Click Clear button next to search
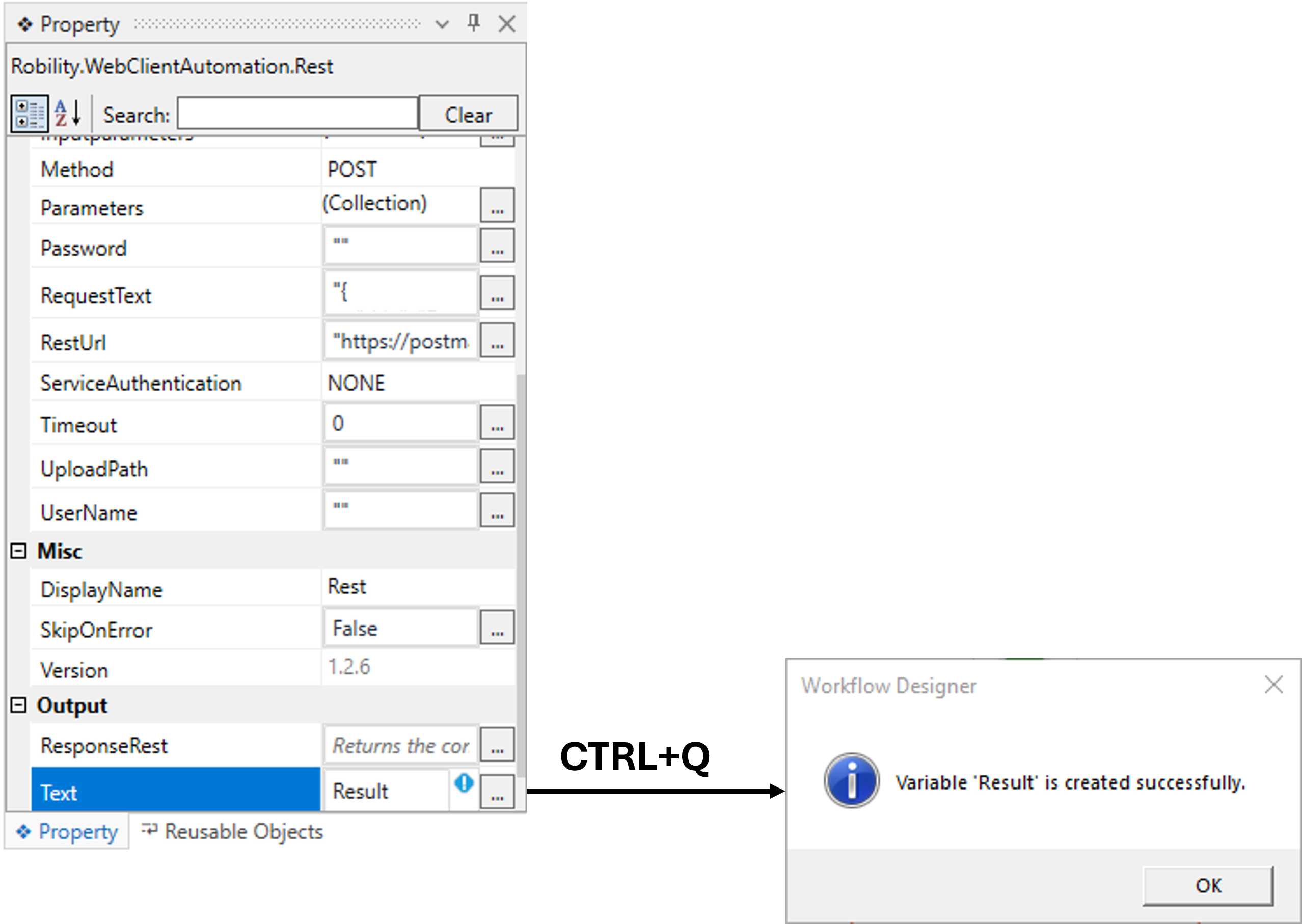The image size is (1302, 924). coord(468,115)
